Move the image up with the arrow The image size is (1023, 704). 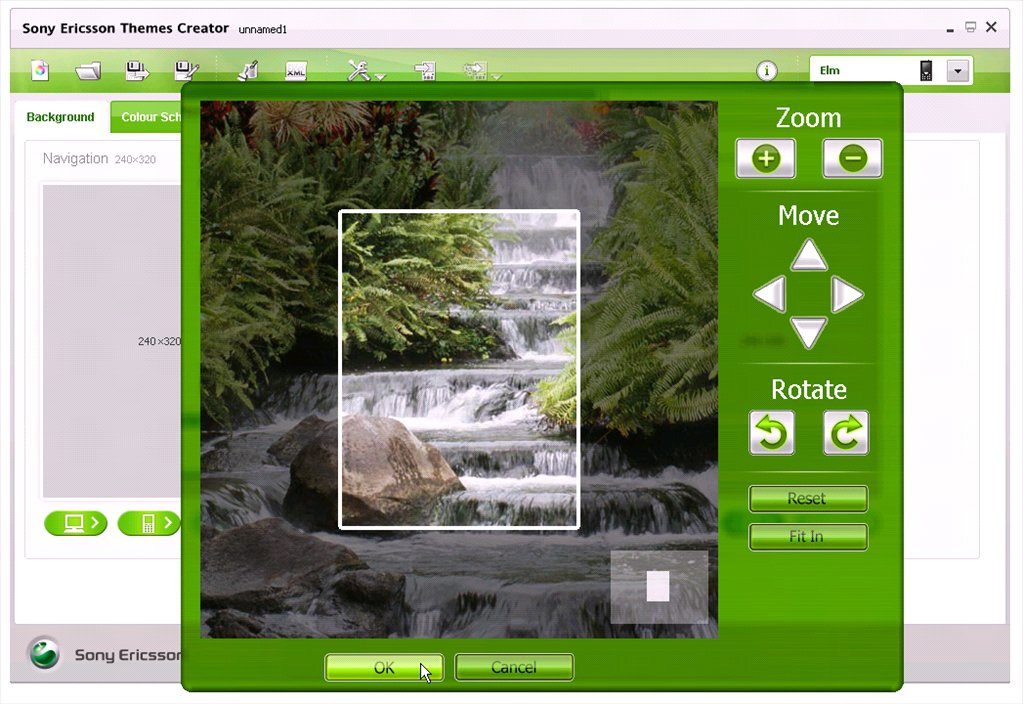tap(809, 254)
